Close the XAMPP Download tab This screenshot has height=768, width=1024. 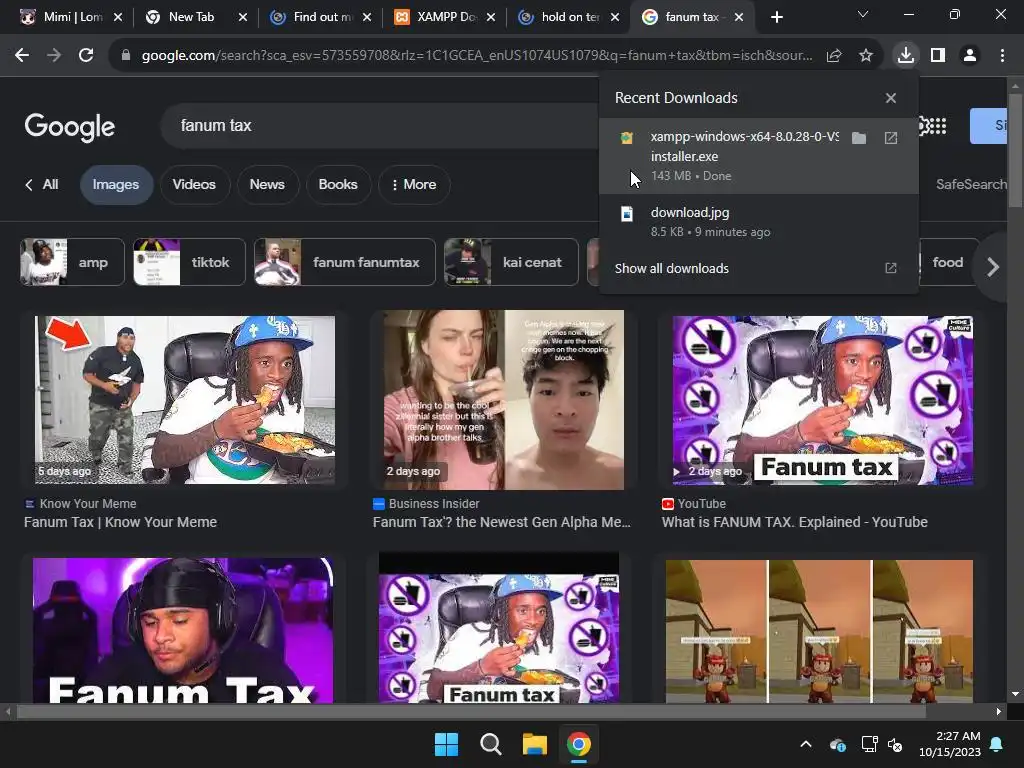pyautogui.click(x=491, y=17)
